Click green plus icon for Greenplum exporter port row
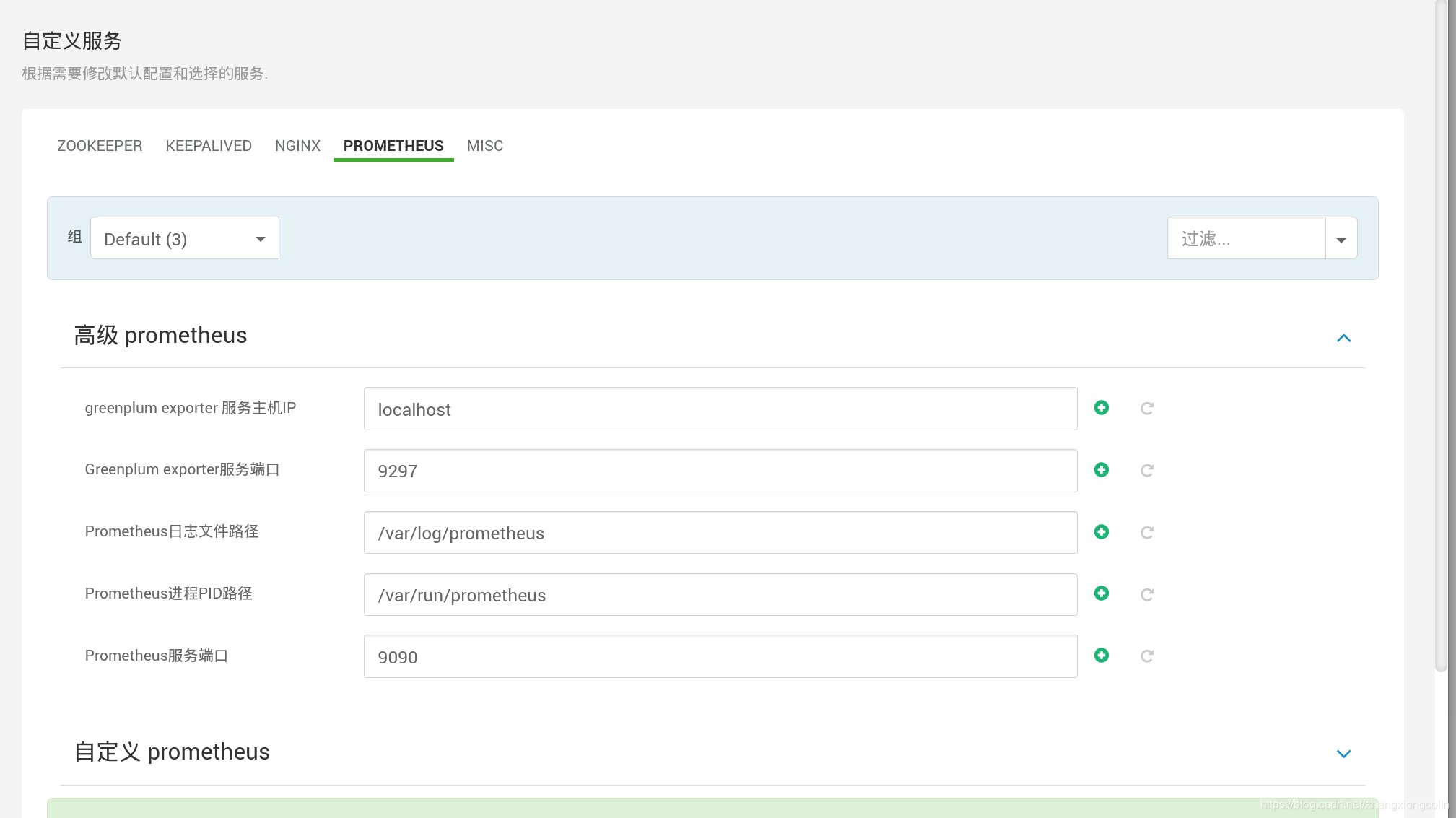The height and width of the screenshot is (818, 1456). (x=1102, y=470)
